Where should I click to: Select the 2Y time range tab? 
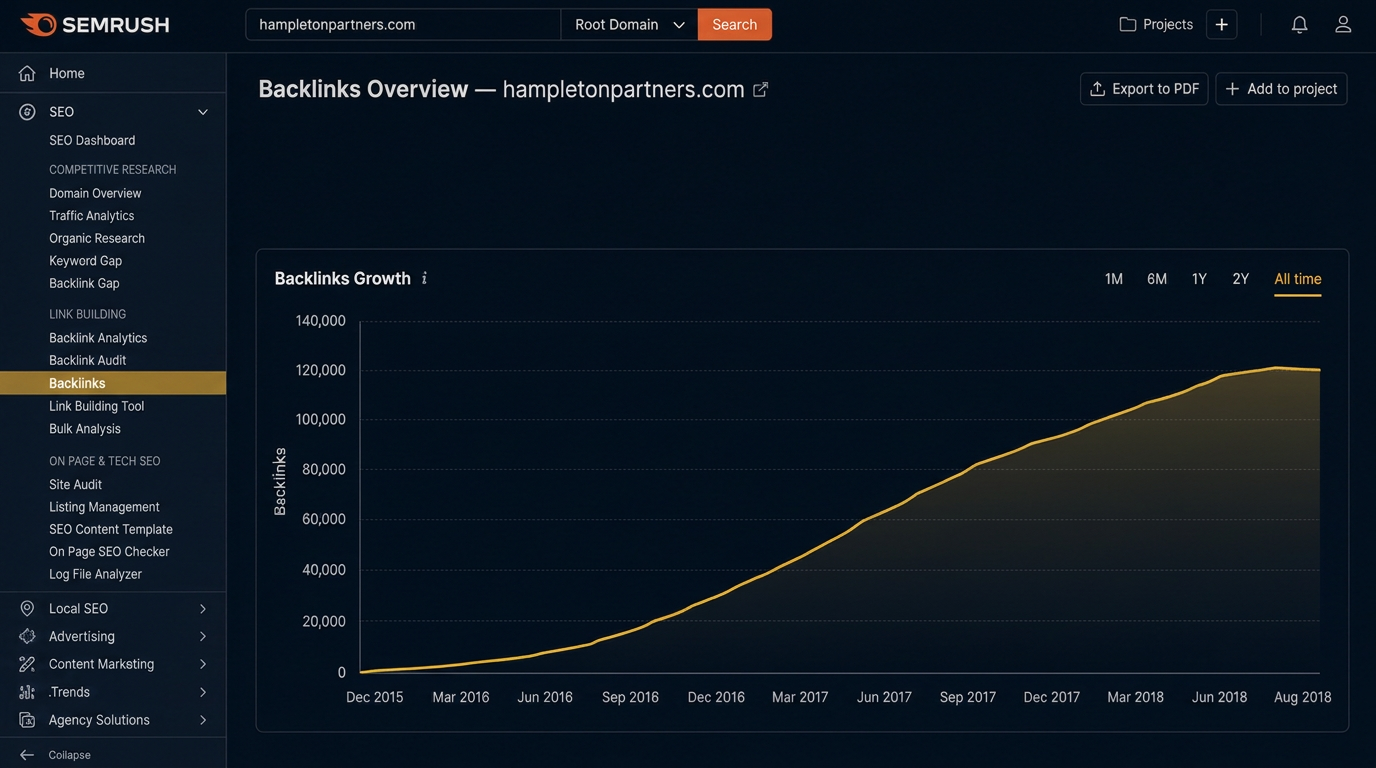(x=1241, y=279)
